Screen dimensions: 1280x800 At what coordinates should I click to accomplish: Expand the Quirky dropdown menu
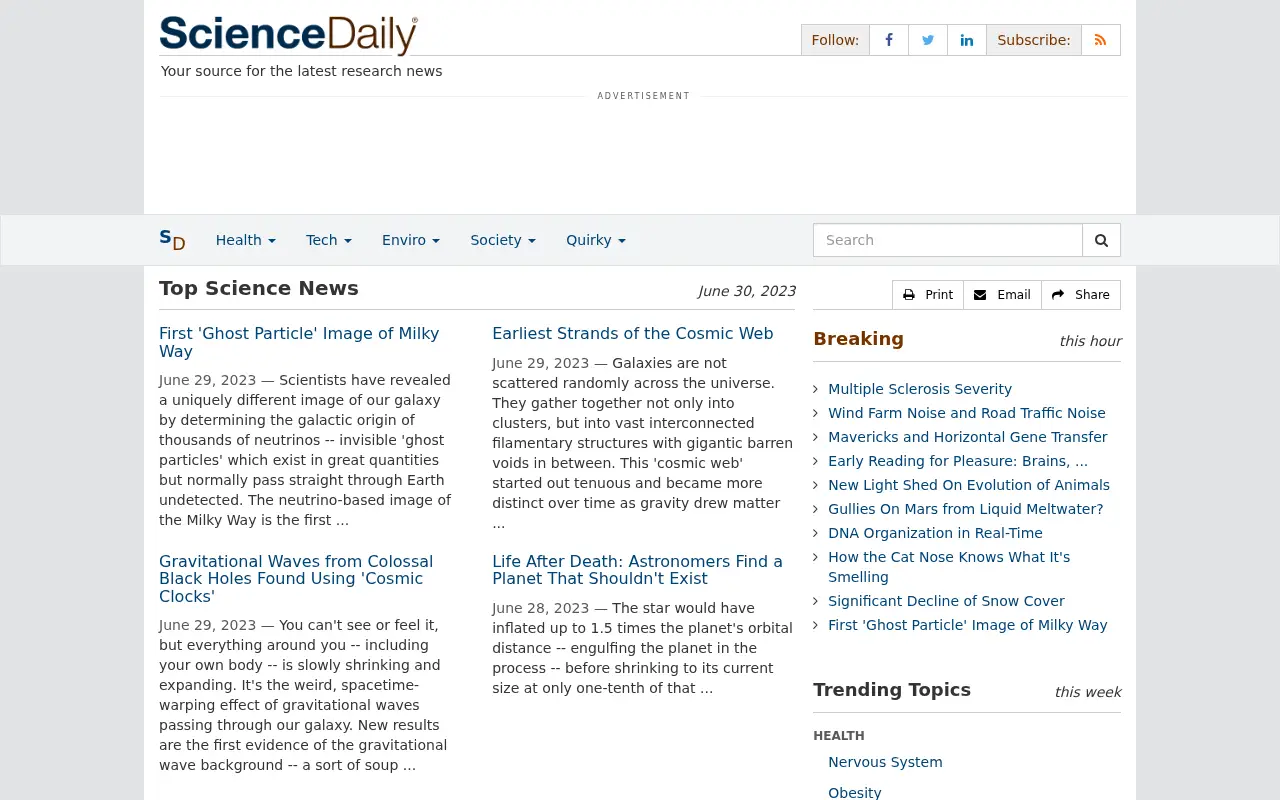[x=596, y=240]
